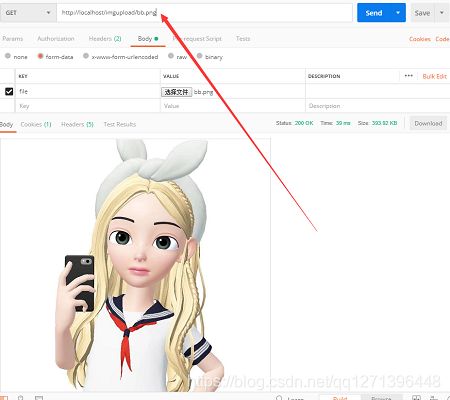
Task: Expand the Save dropdown arrow
Action: point(442,13)
